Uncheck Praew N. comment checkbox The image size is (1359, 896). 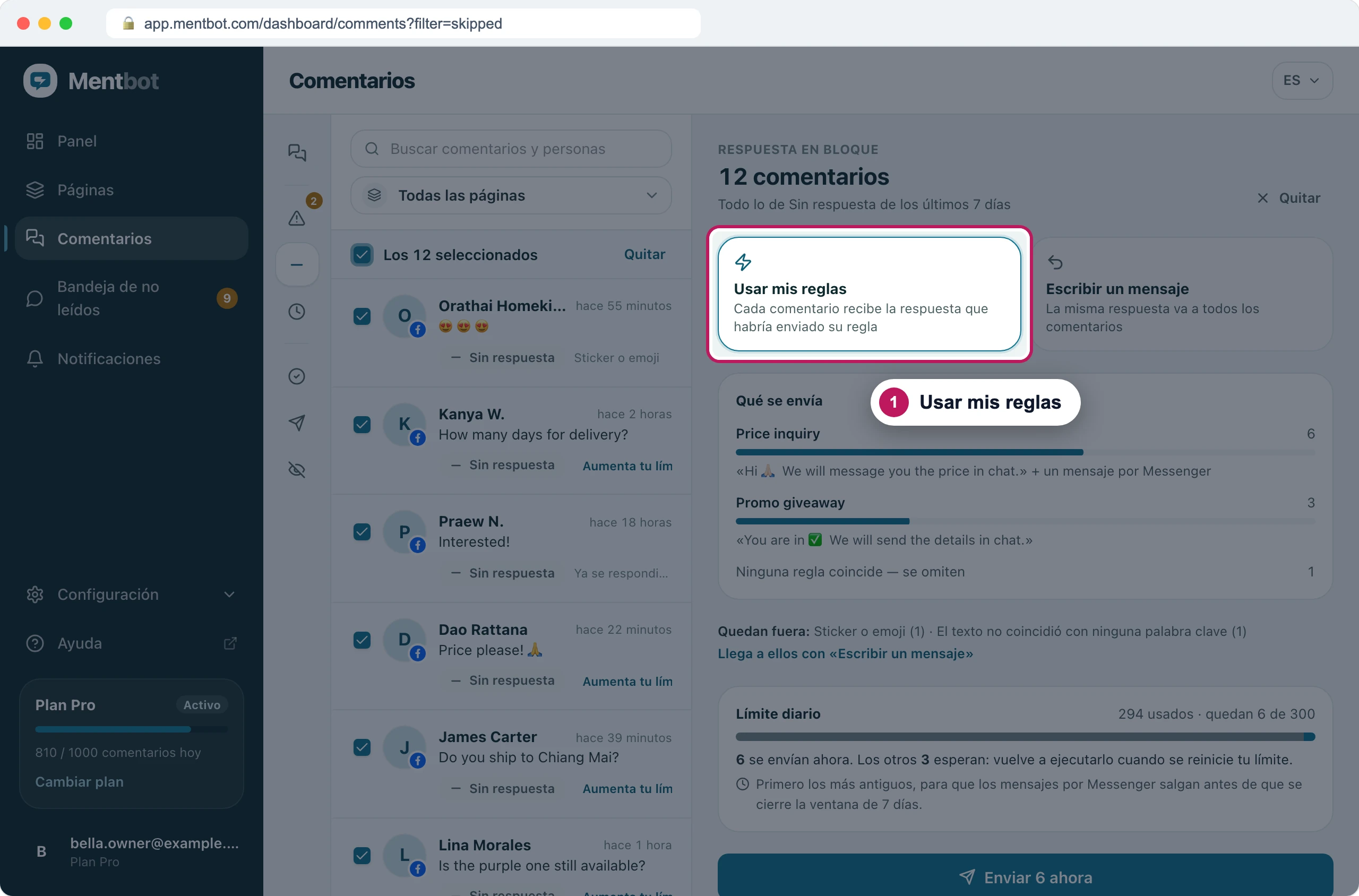click(x=362, y=532)
